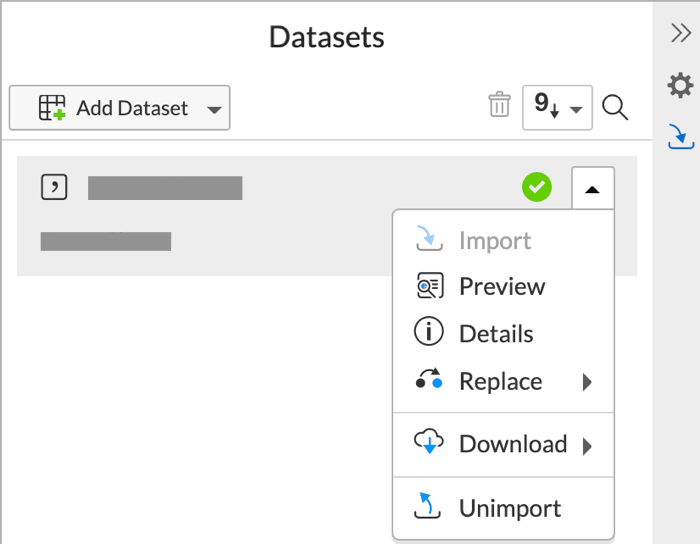Click the Replace dots icon

tap(429, 379)
